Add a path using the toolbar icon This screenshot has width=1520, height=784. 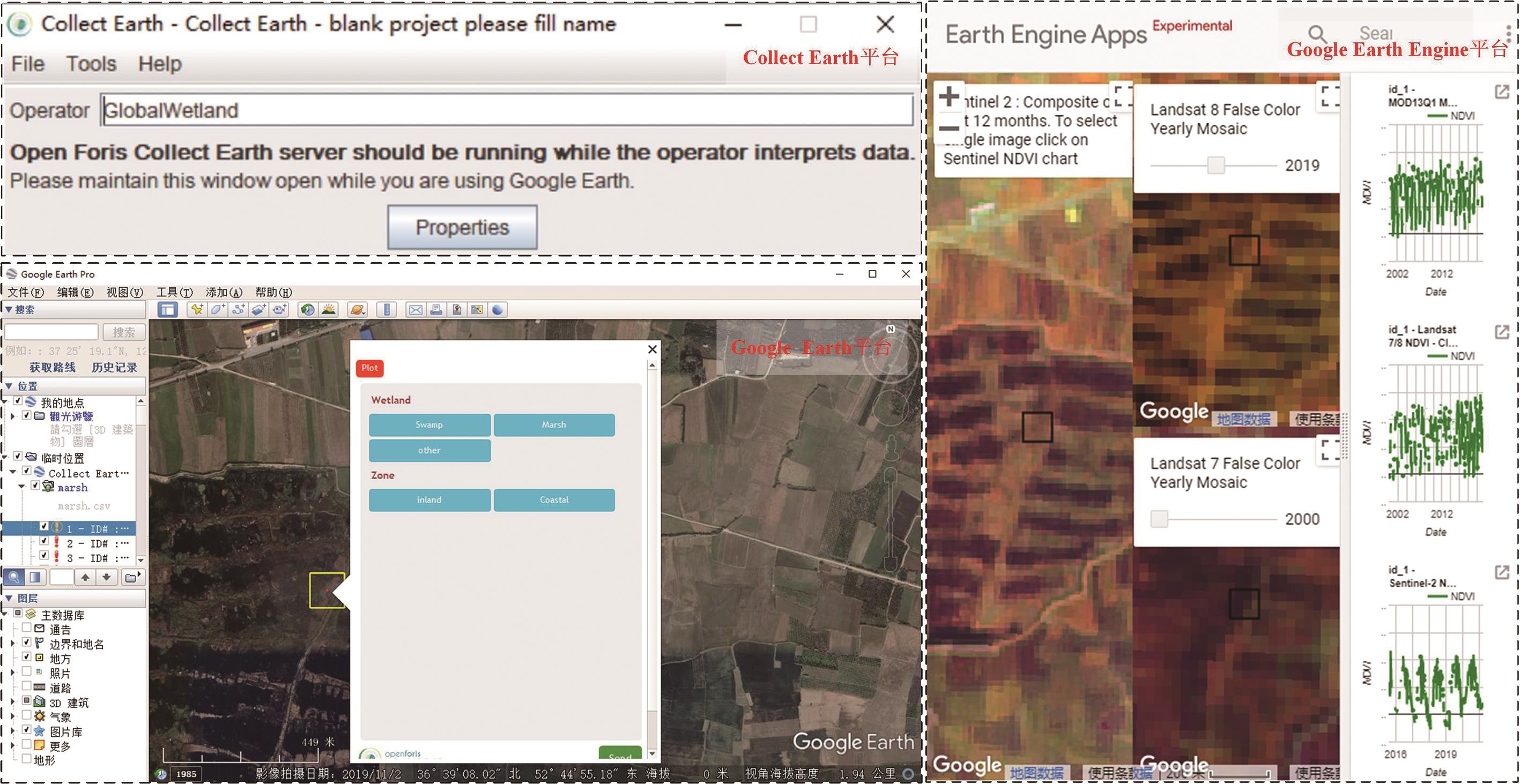239,309
